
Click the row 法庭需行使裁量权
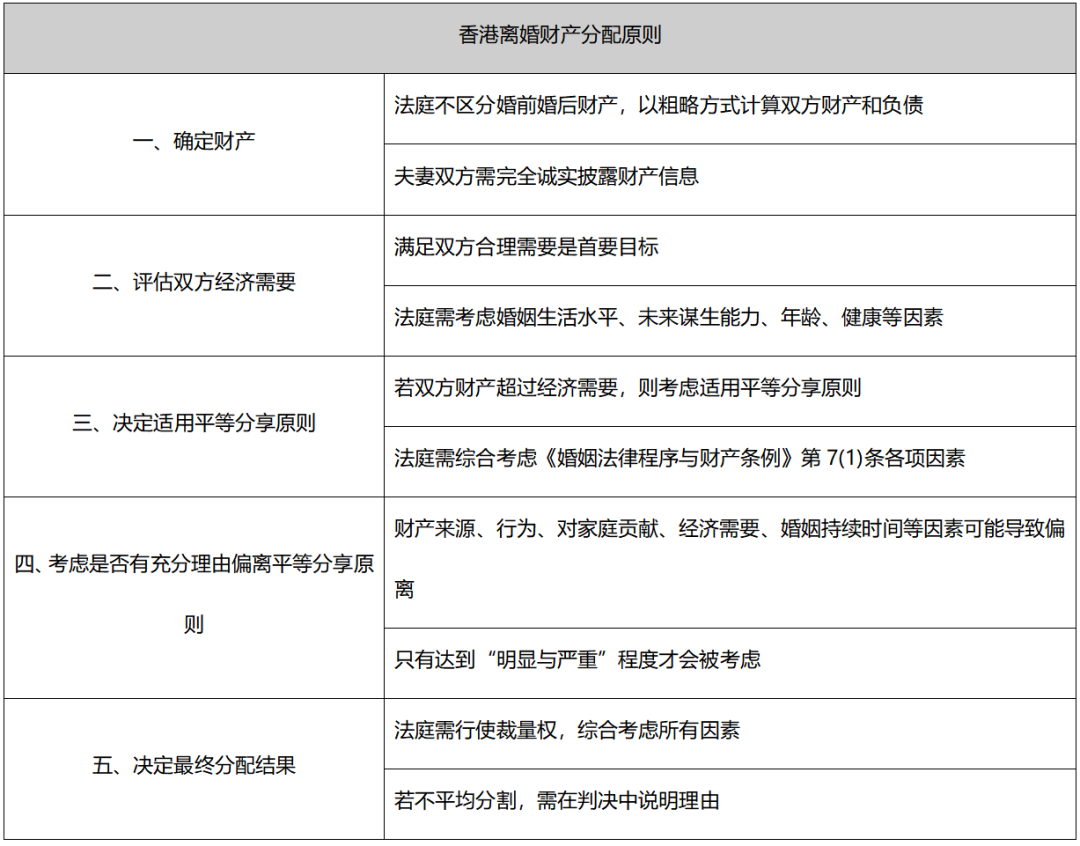(730, 734)
